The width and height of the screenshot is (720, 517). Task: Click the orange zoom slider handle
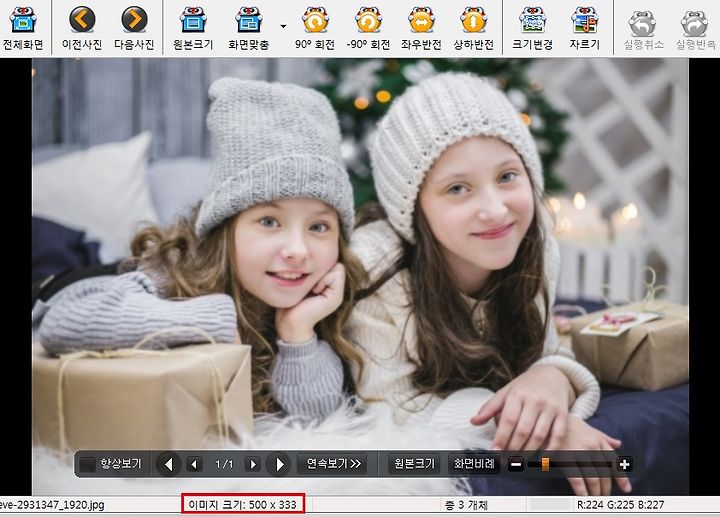pos(545,464)
